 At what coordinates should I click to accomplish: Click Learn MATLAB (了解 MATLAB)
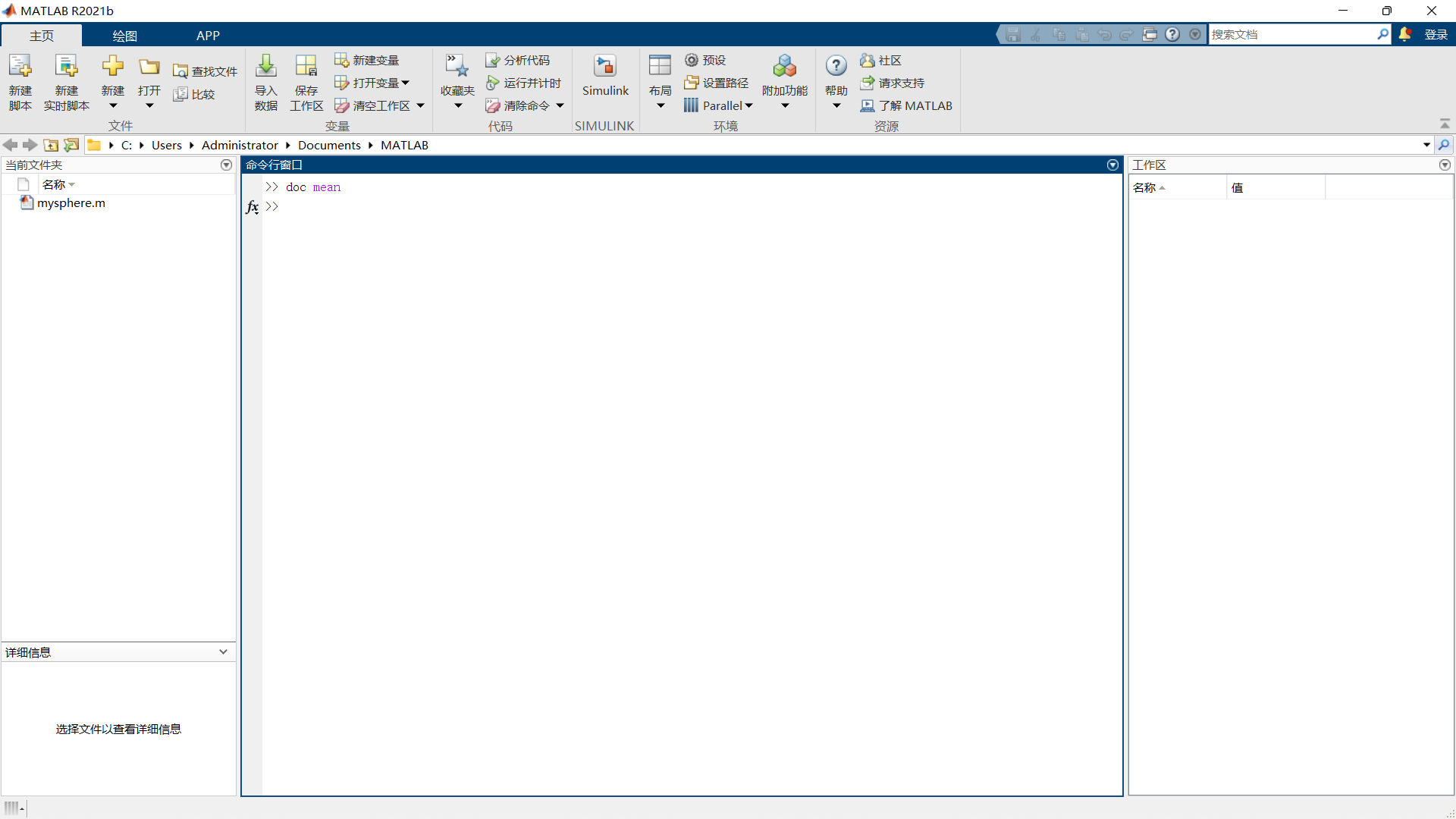click(x=906, y=105)
